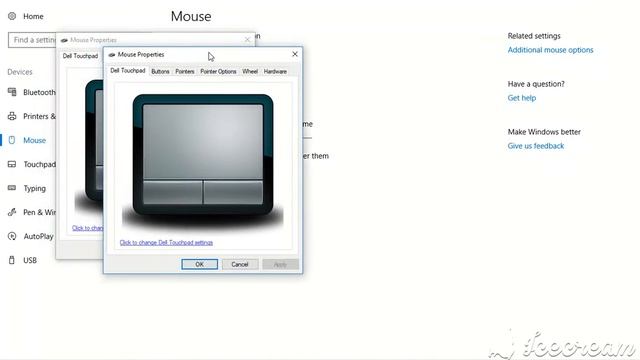Select Dell Touchpad tab in background window
This screenshot has width=640, height=360.
click(80, 56)
